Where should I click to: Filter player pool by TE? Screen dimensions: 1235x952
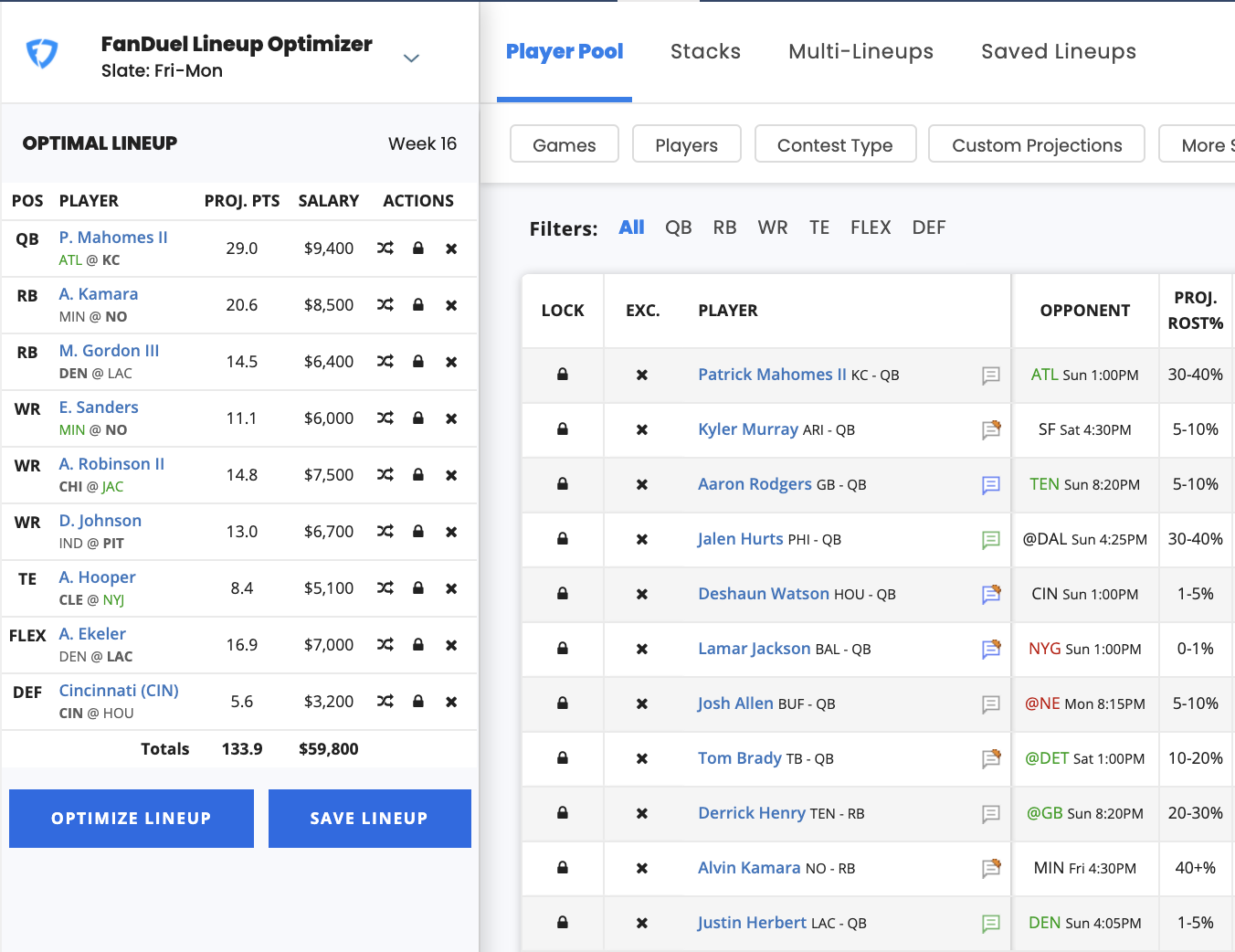(819, 227)
